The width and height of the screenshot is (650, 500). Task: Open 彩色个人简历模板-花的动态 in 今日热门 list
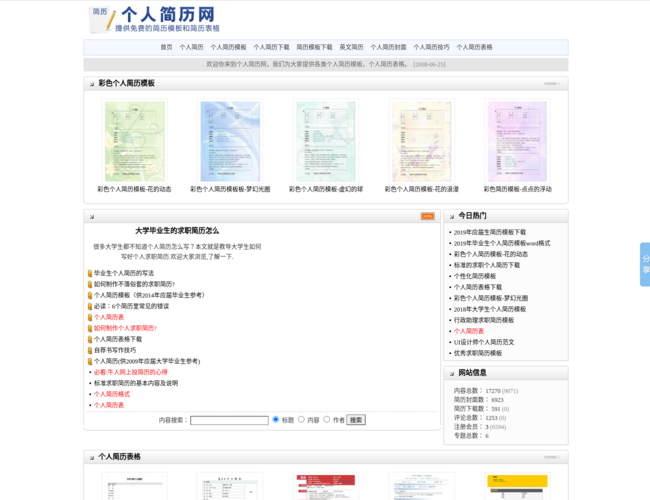(x=491, y=254)
